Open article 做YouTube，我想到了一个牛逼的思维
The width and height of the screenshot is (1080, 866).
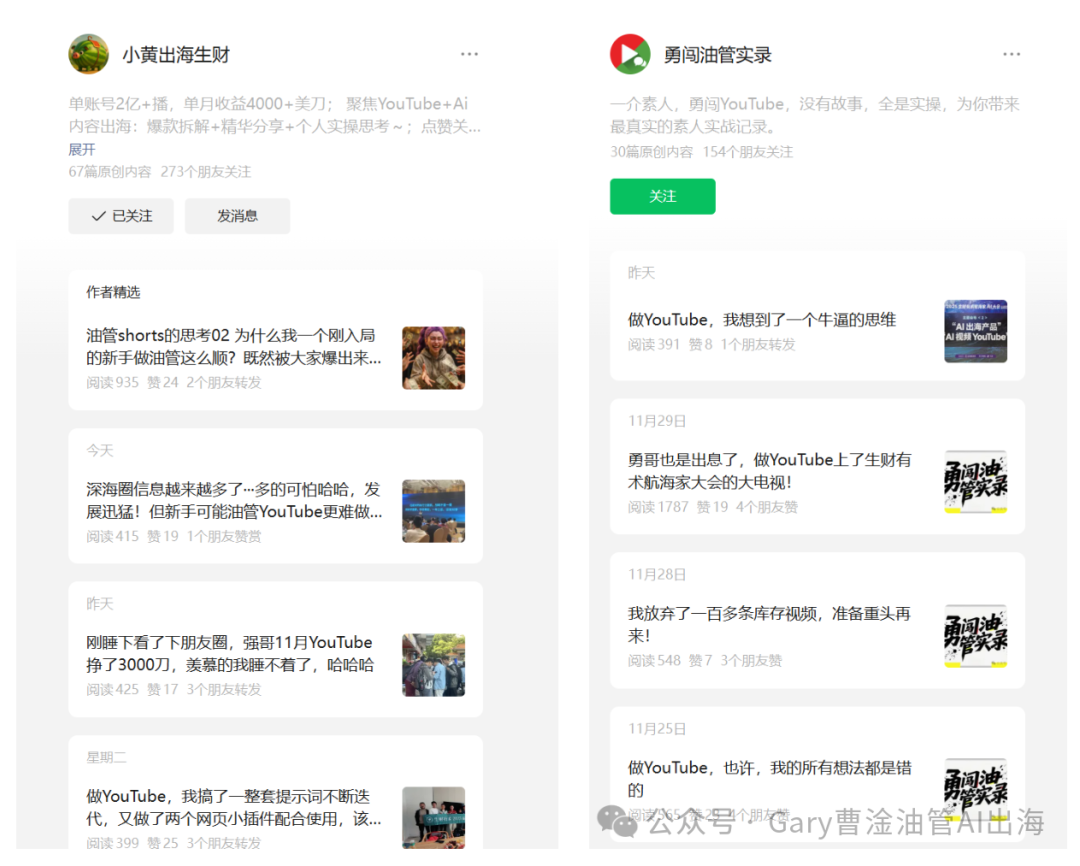760,319
